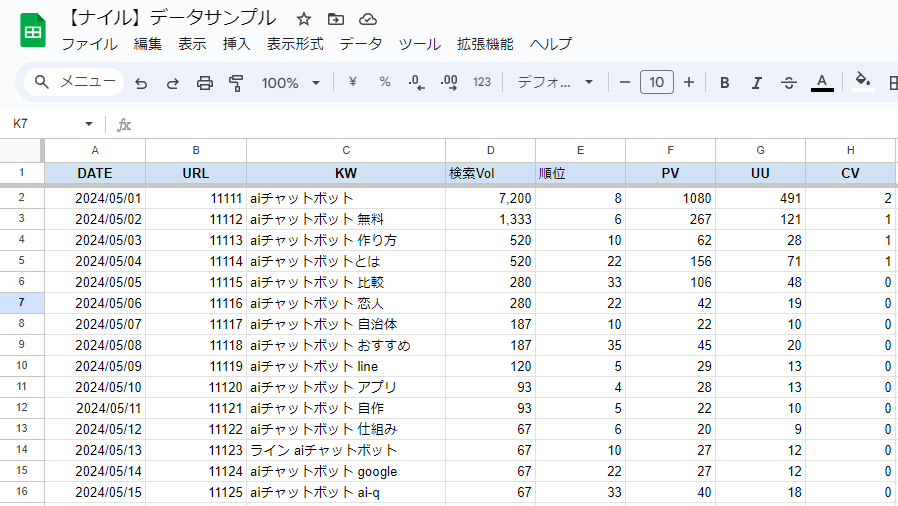Open the 編集 menu
The width and height of the screenshot is (898, 506).
[148, 44]
